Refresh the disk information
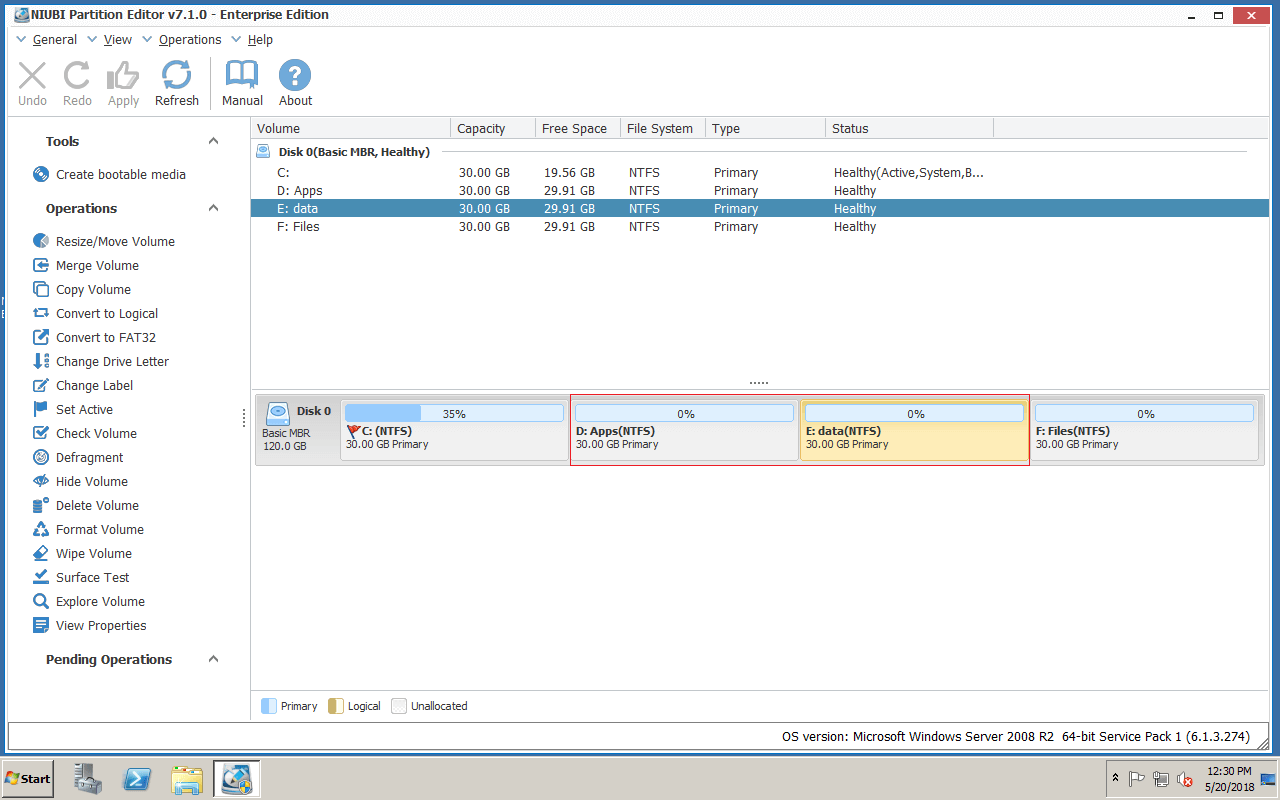 (x=177, y=83)
